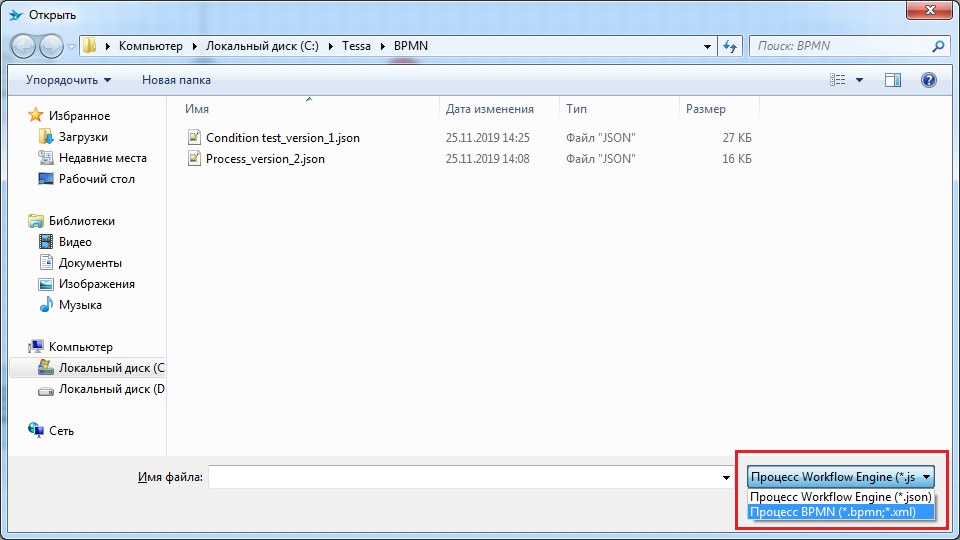Open the view options dropdown arrow
This screenshot has width=960, height=540.
pos(859,80)
